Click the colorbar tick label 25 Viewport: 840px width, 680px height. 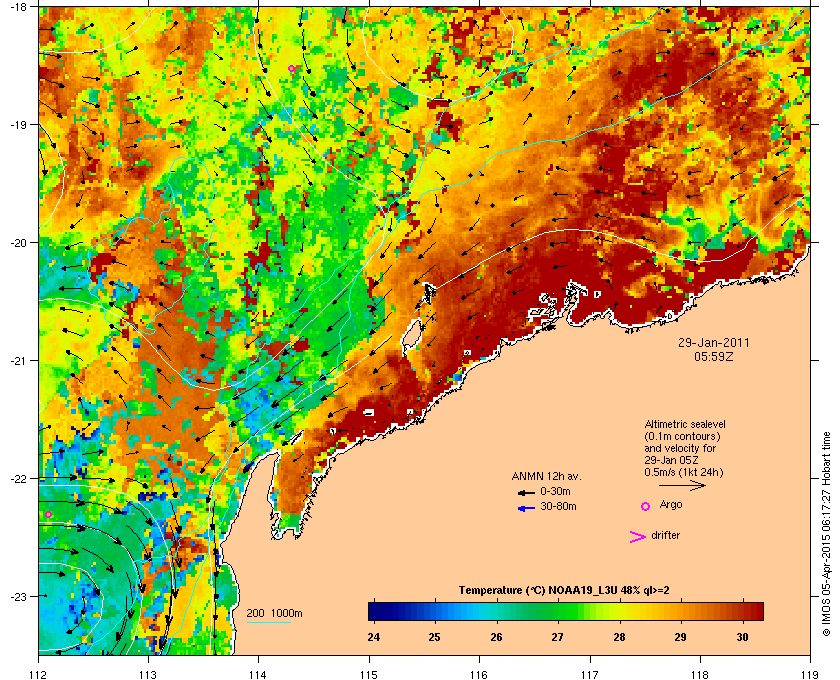tap(434, 637)
